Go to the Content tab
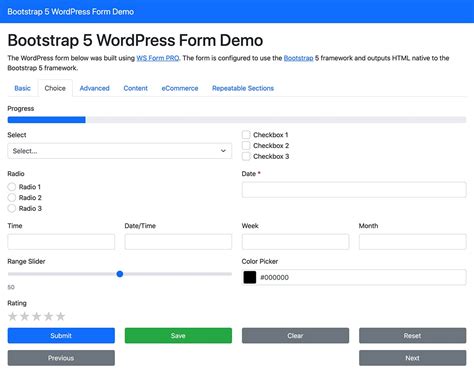474x374 pixels. point(135,88)
